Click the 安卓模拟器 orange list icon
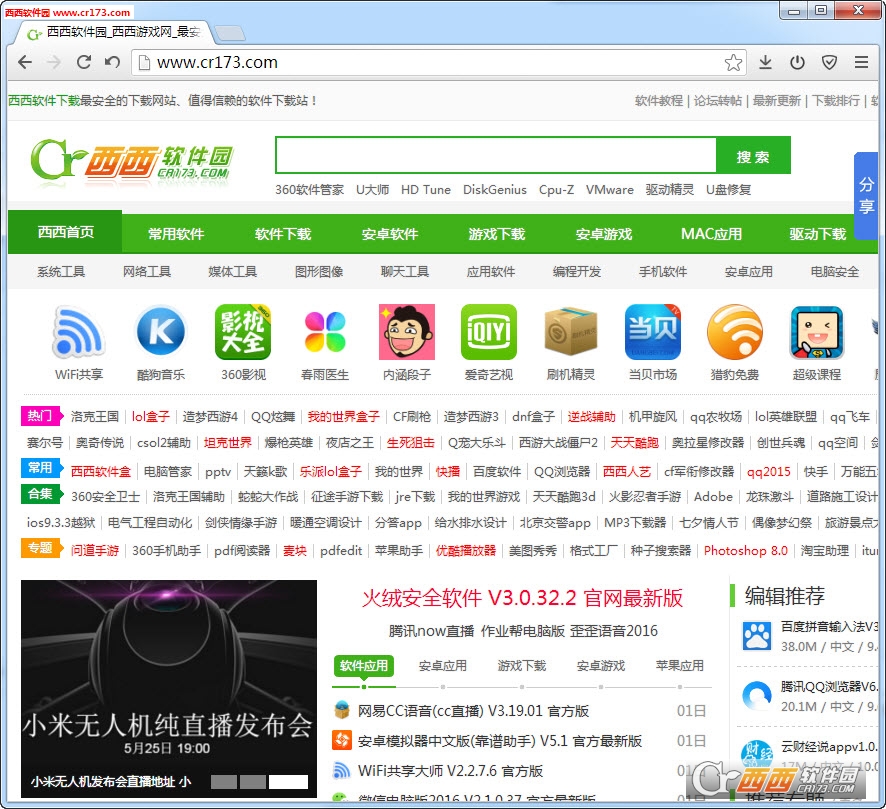Screen dimensions: 886x809 (342, 740)
